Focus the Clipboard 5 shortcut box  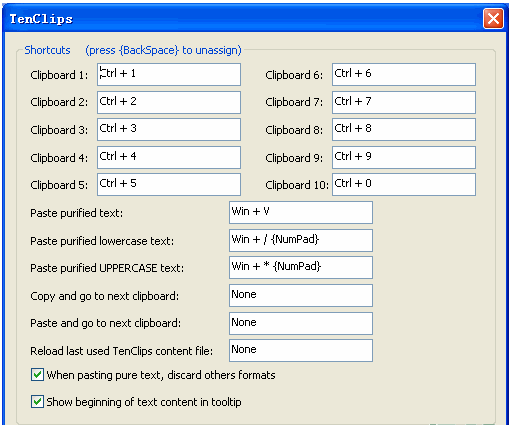coord(169,184)
